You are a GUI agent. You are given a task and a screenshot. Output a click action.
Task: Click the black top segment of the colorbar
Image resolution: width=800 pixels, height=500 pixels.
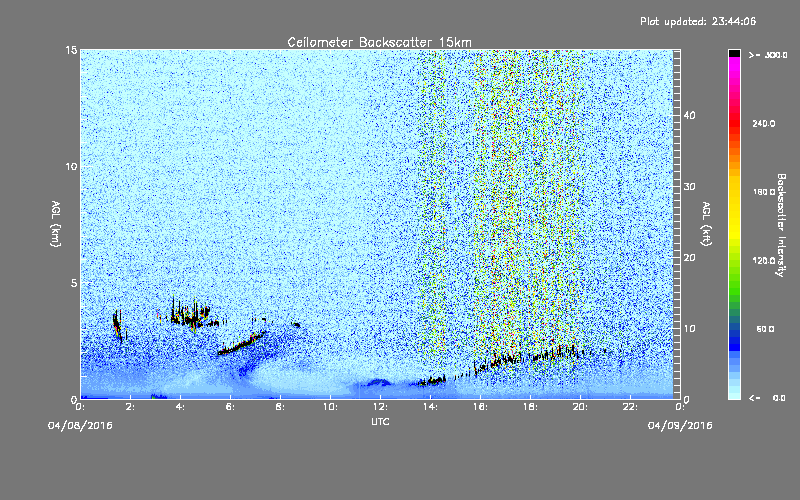point(734,53)
